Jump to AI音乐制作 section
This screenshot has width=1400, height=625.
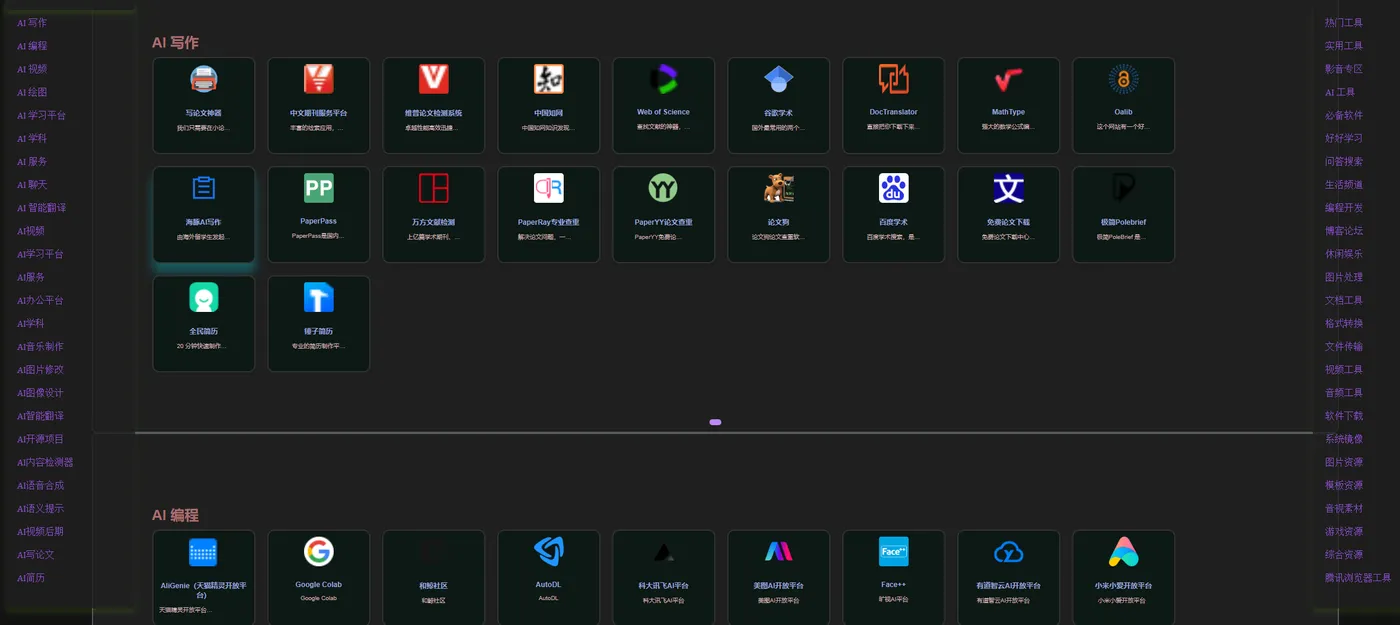[x=40, y=347]
